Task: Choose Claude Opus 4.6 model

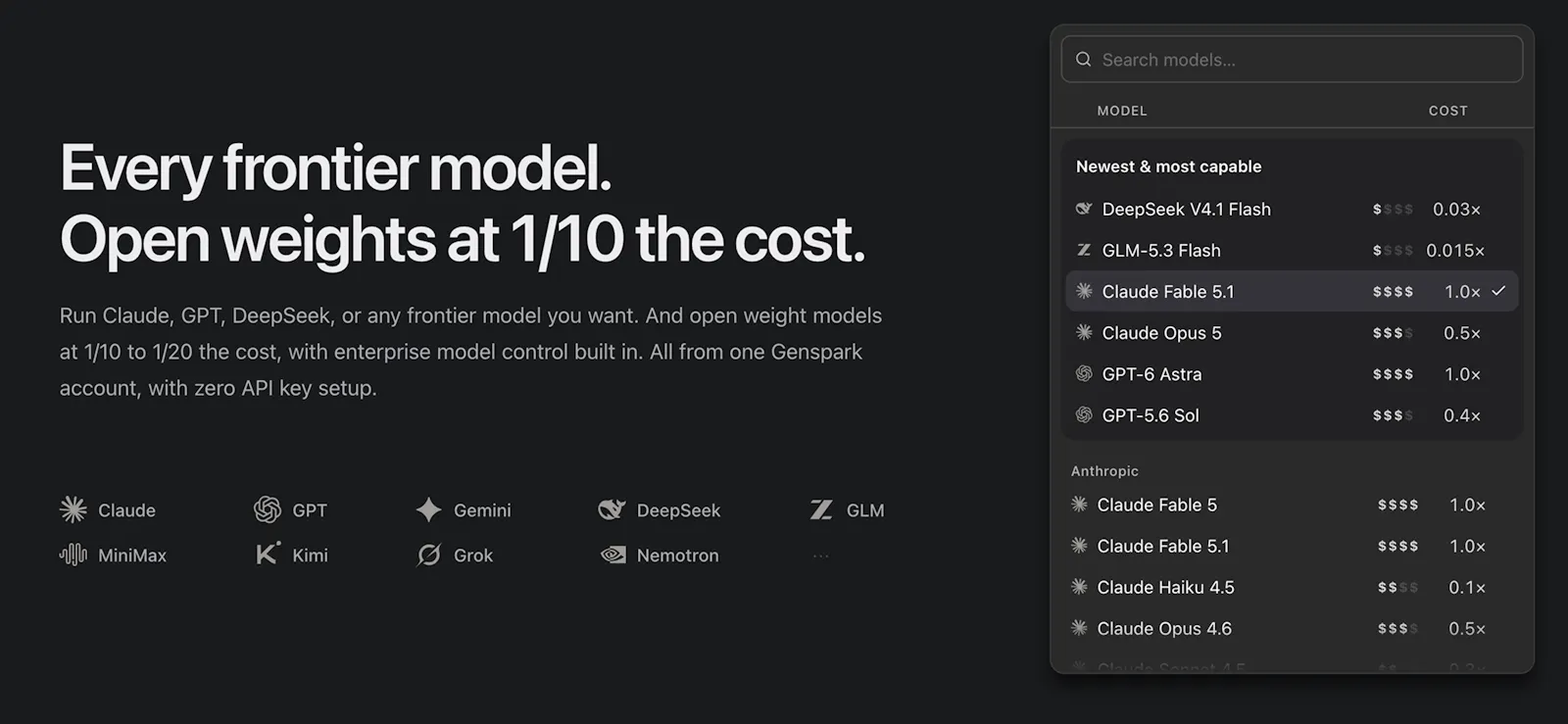Action: [1292, 628]
